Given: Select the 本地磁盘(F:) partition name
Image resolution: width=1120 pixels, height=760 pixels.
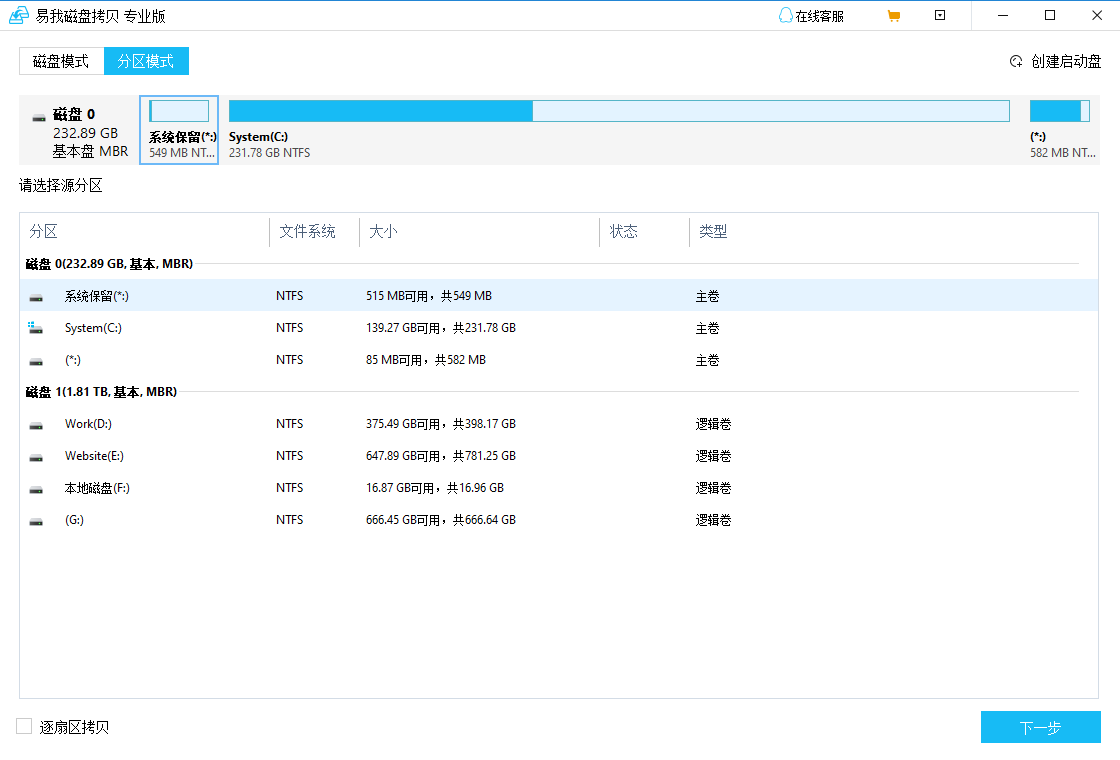Looking at the screenshot, I should tap(97, 488).
